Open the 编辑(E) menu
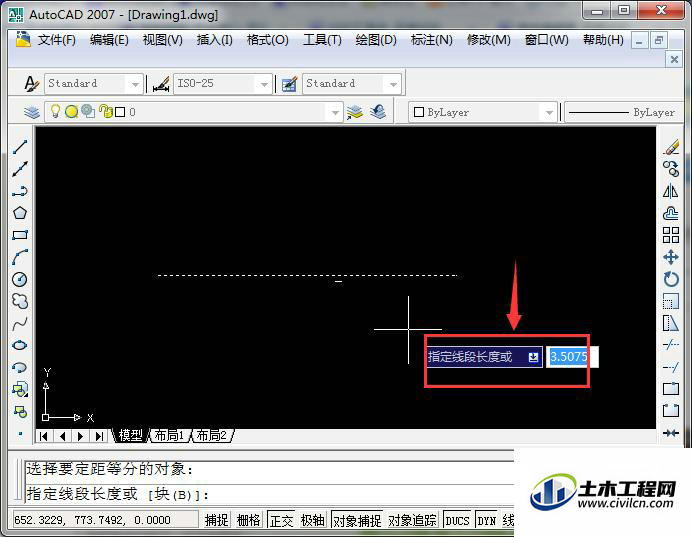The height and width of the screenshot is (537, 692). (x=109, y=40)
